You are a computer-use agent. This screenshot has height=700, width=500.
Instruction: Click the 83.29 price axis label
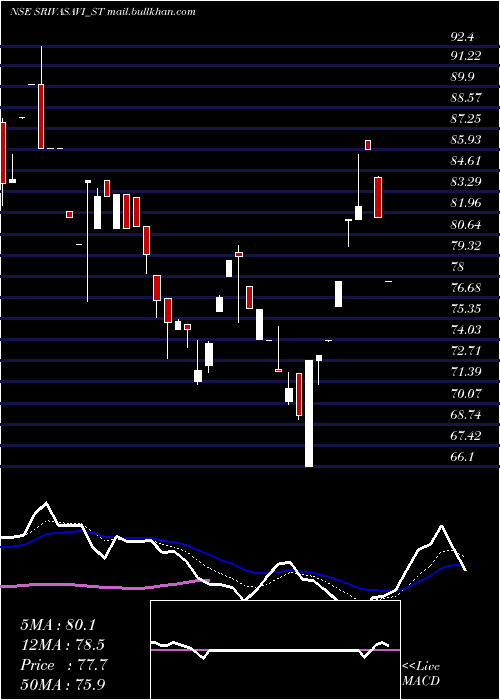[466, 182]
